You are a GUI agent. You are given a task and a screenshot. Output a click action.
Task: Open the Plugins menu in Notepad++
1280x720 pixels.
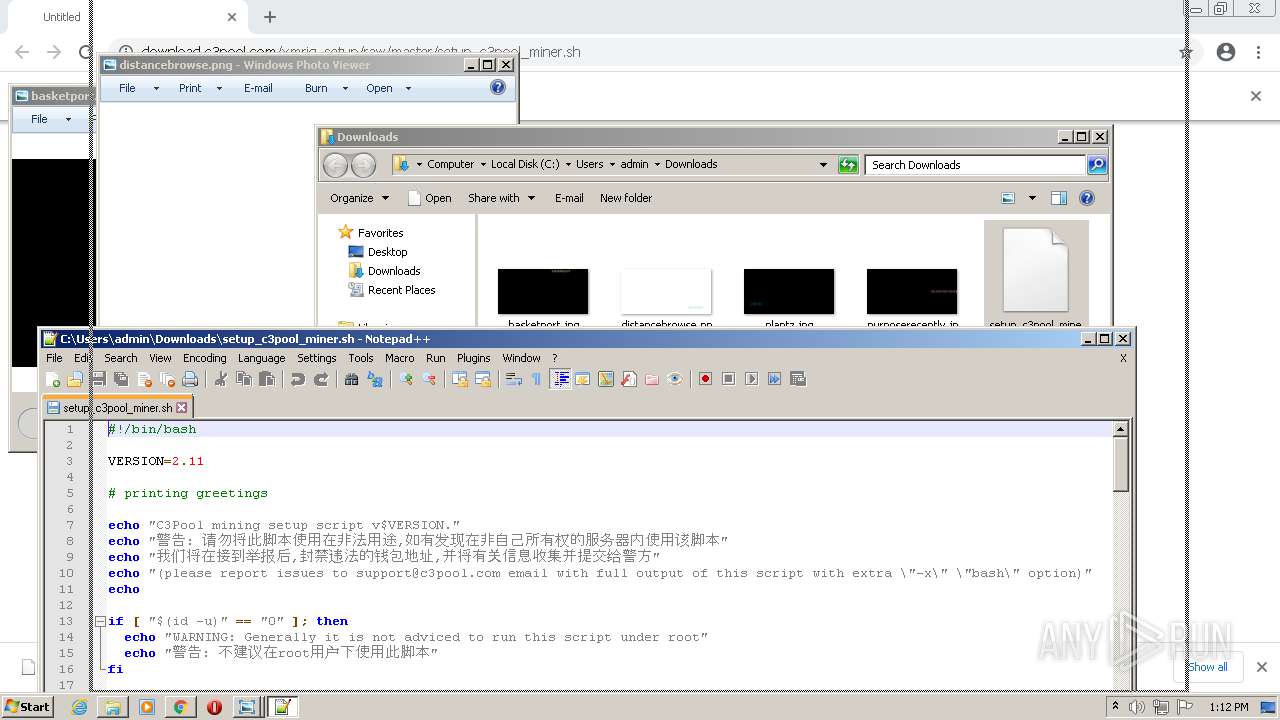click(x=474, y=358)
